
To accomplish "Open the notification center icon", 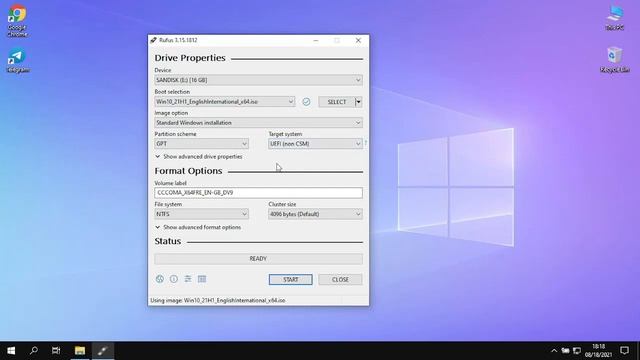I will coord(624,351).
